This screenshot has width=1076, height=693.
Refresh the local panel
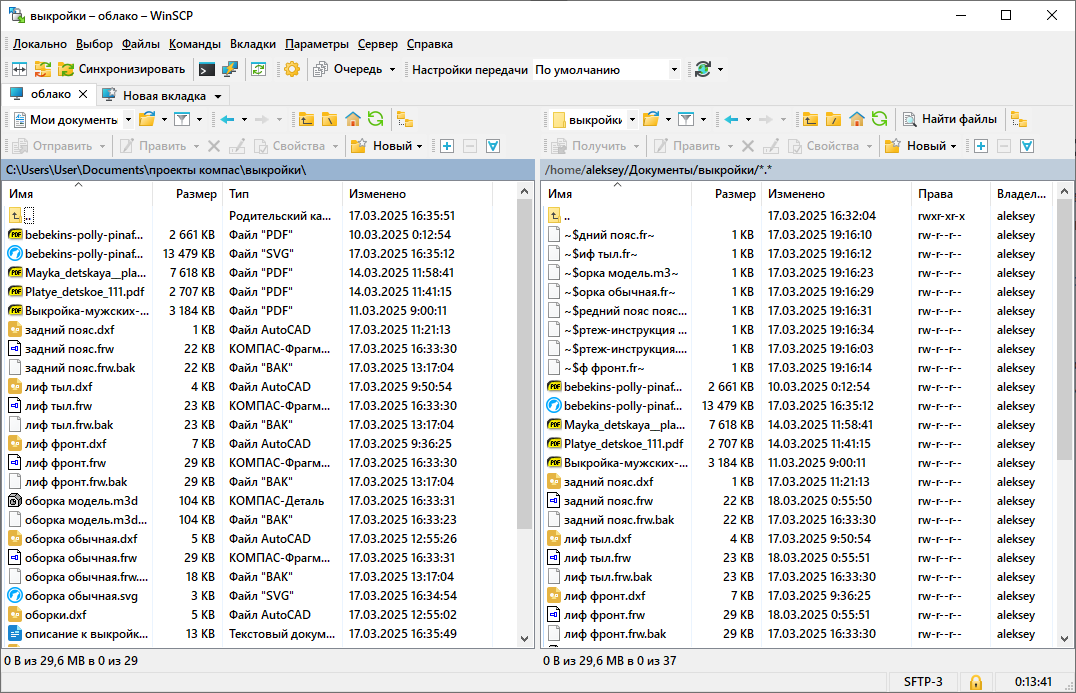coord(375,119)
